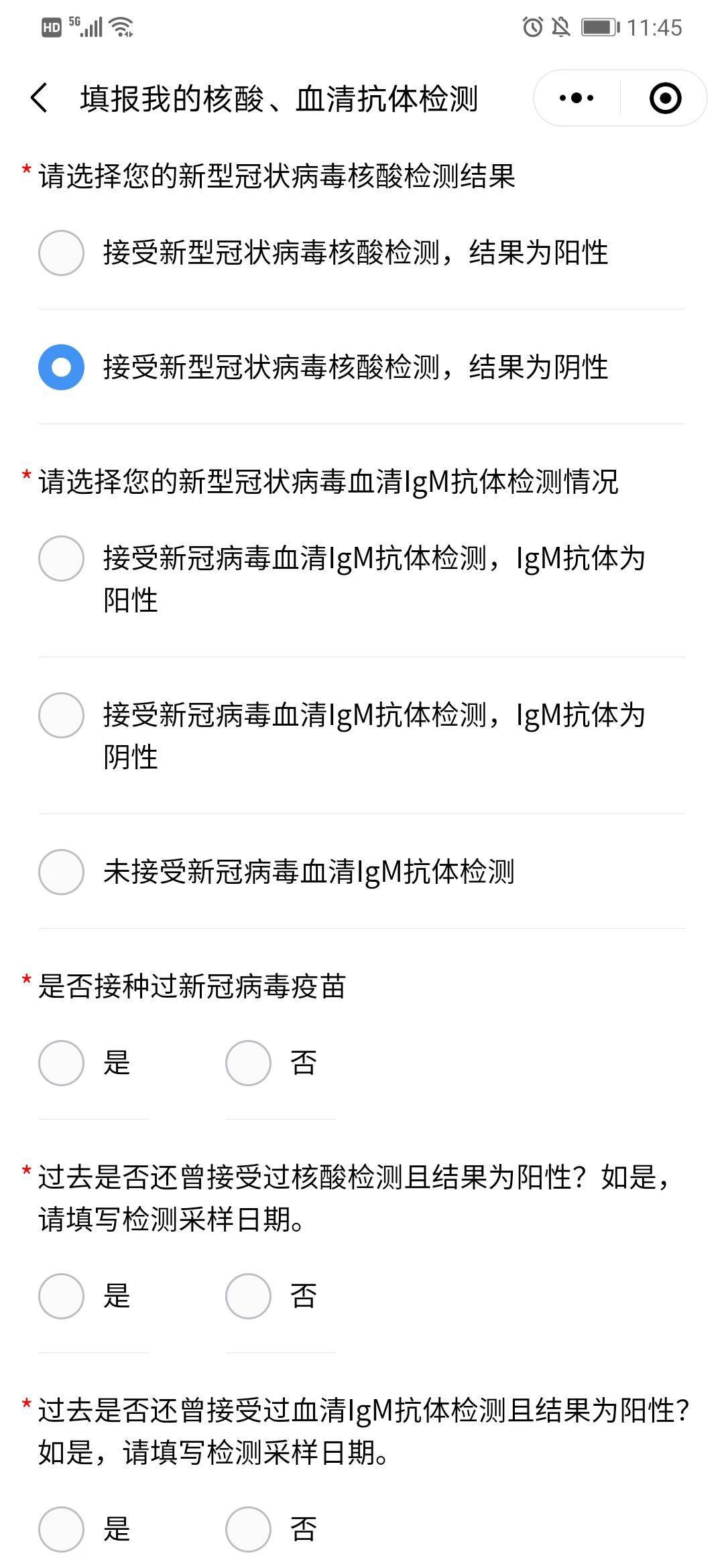Tap the alarm clock status icon

pyautogui.click(x=532, y=27)
